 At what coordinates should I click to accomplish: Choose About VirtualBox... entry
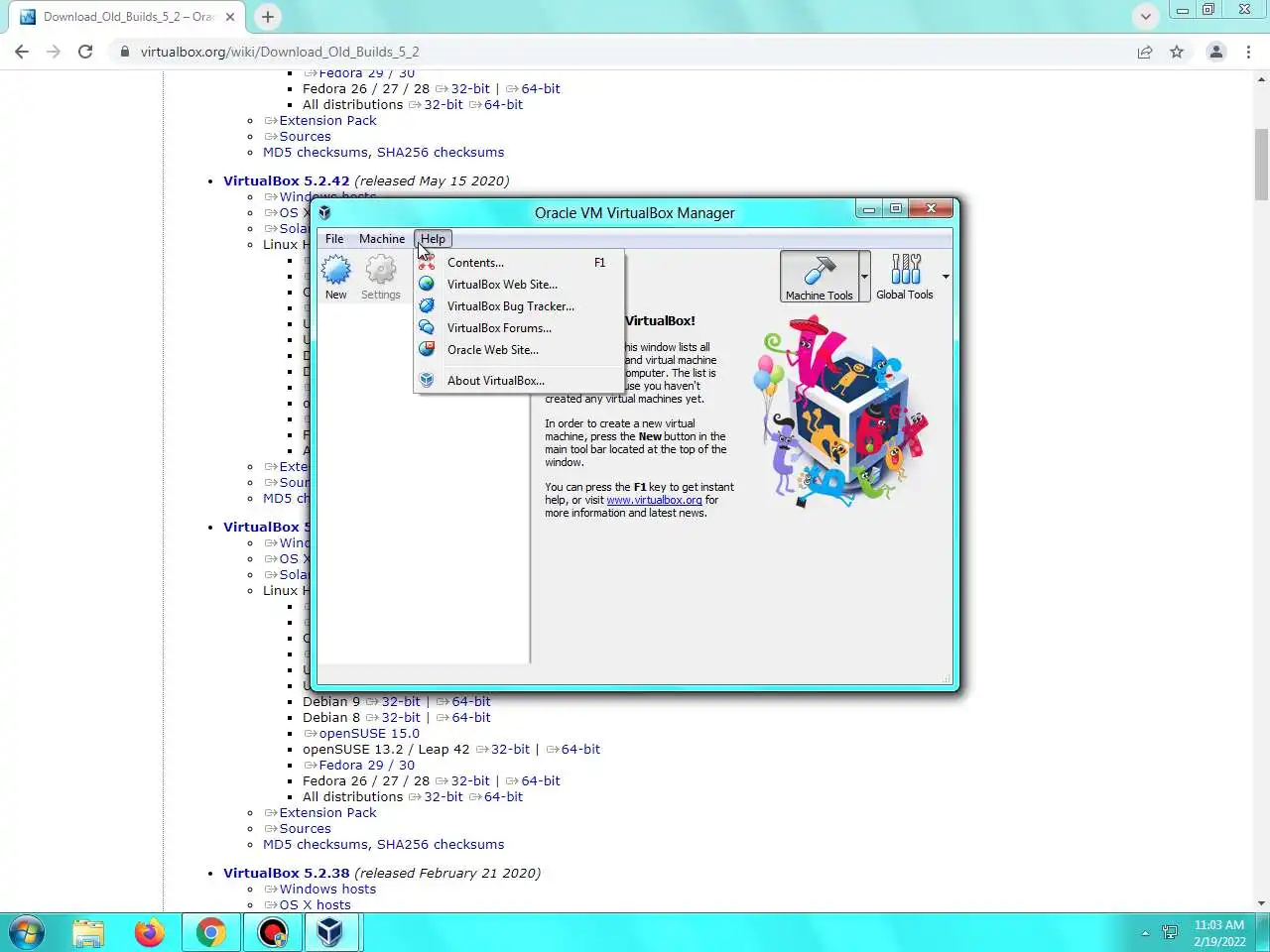click(519, 381)
